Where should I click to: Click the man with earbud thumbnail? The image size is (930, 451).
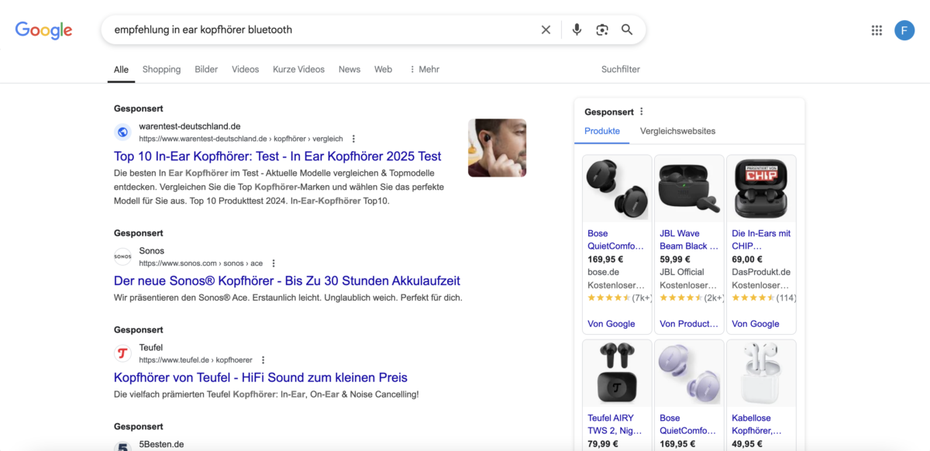point(497,148)
